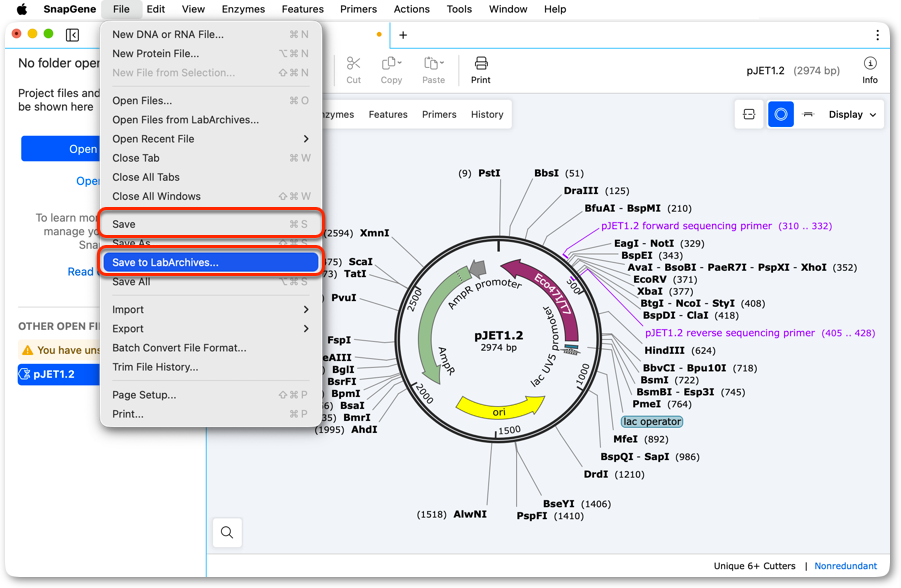Open the Help menu

(555, 9)
